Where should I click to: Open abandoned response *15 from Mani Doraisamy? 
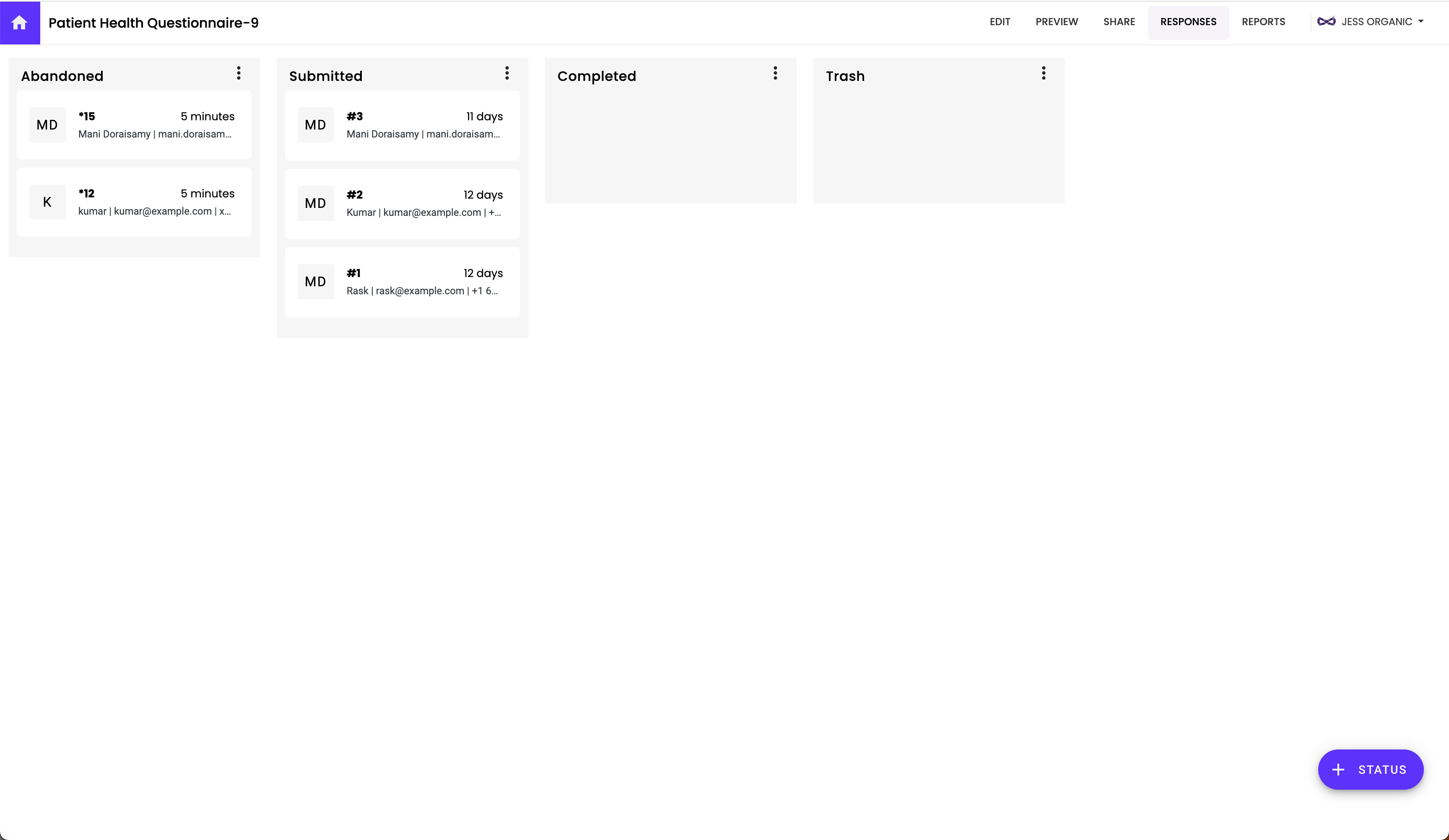click(134, 125)
